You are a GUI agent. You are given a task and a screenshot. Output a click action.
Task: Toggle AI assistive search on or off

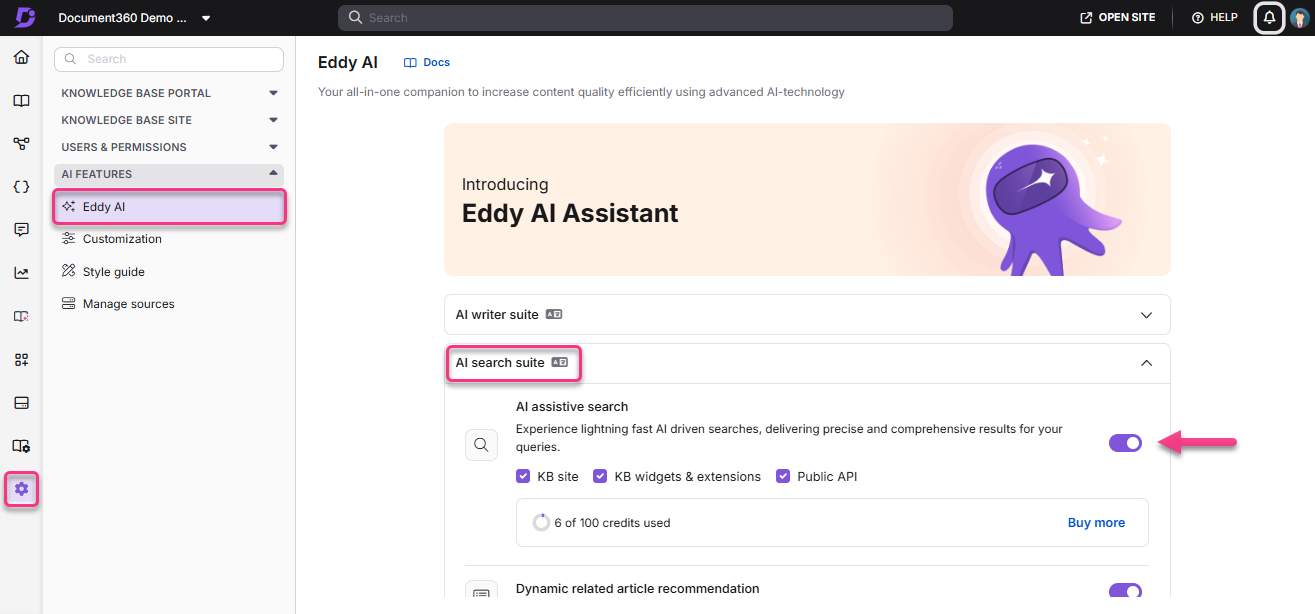(x=1125, y=443)
